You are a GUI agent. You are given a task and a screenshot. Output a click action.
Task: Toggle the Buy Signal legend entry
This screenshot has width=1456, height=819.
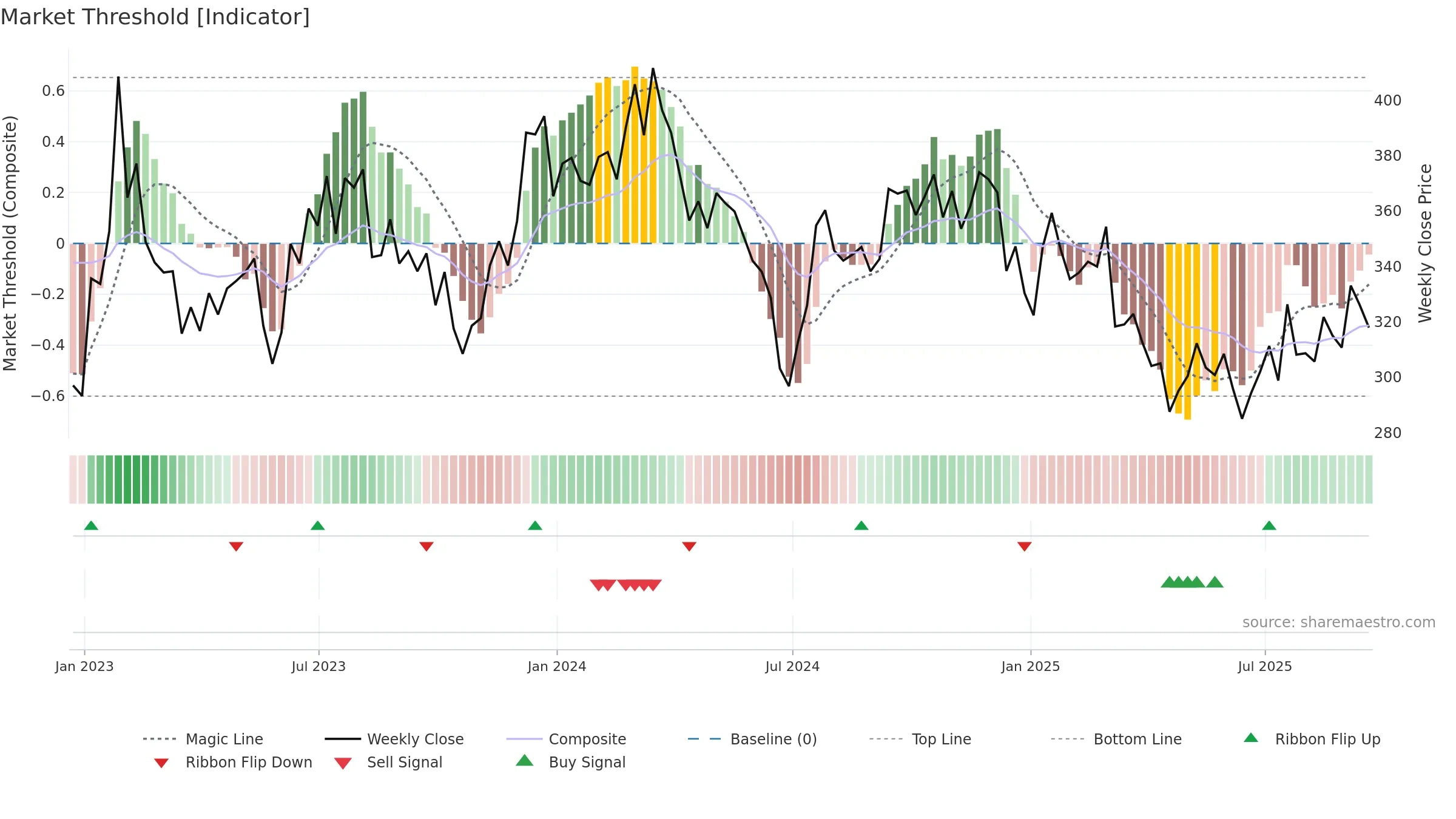[570, 762]
